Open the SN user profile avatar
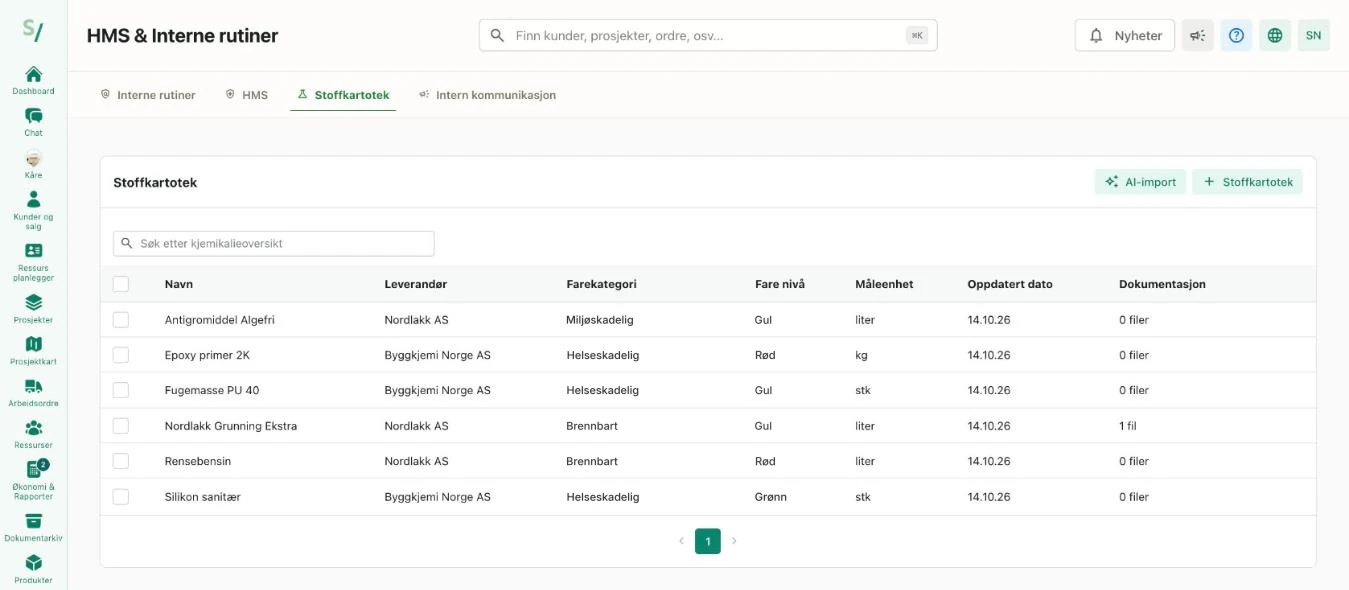 point(1314,35)
